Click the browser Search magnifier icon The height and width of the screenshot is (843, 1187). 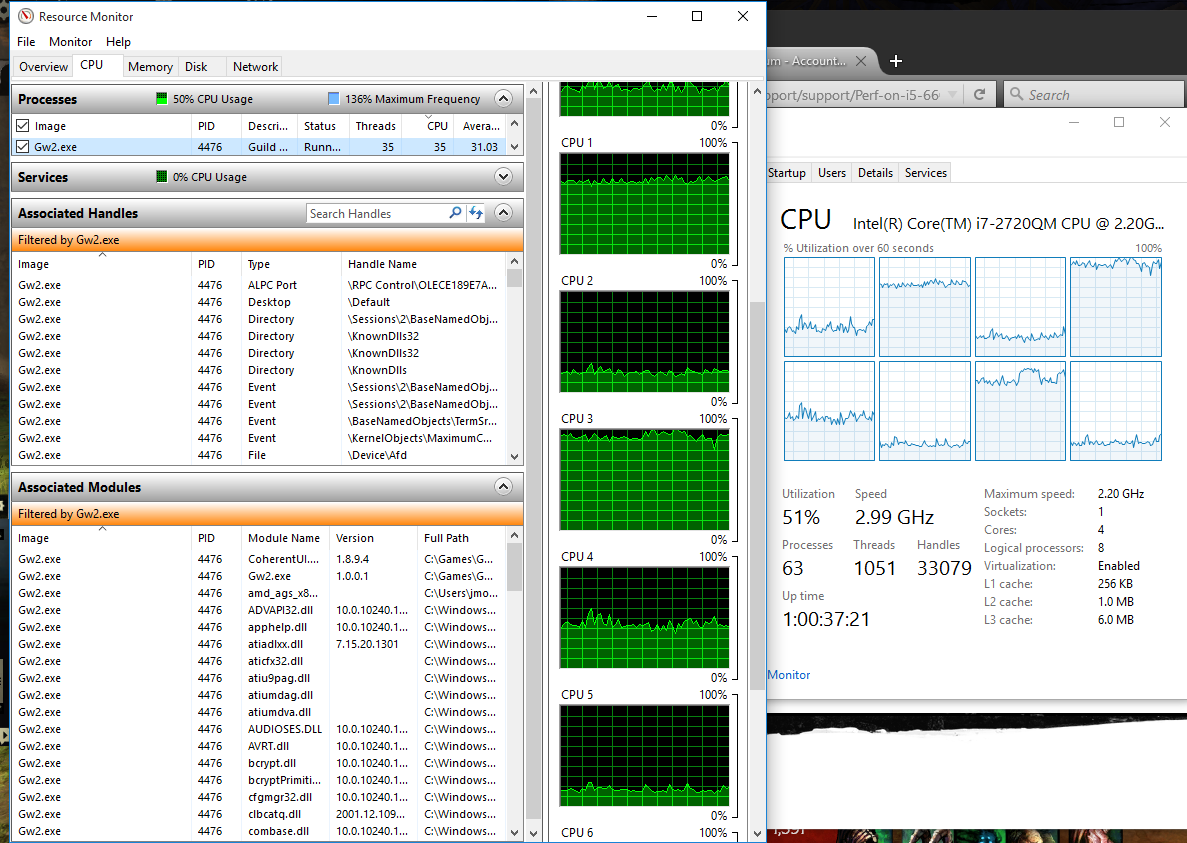point(1016,95)
